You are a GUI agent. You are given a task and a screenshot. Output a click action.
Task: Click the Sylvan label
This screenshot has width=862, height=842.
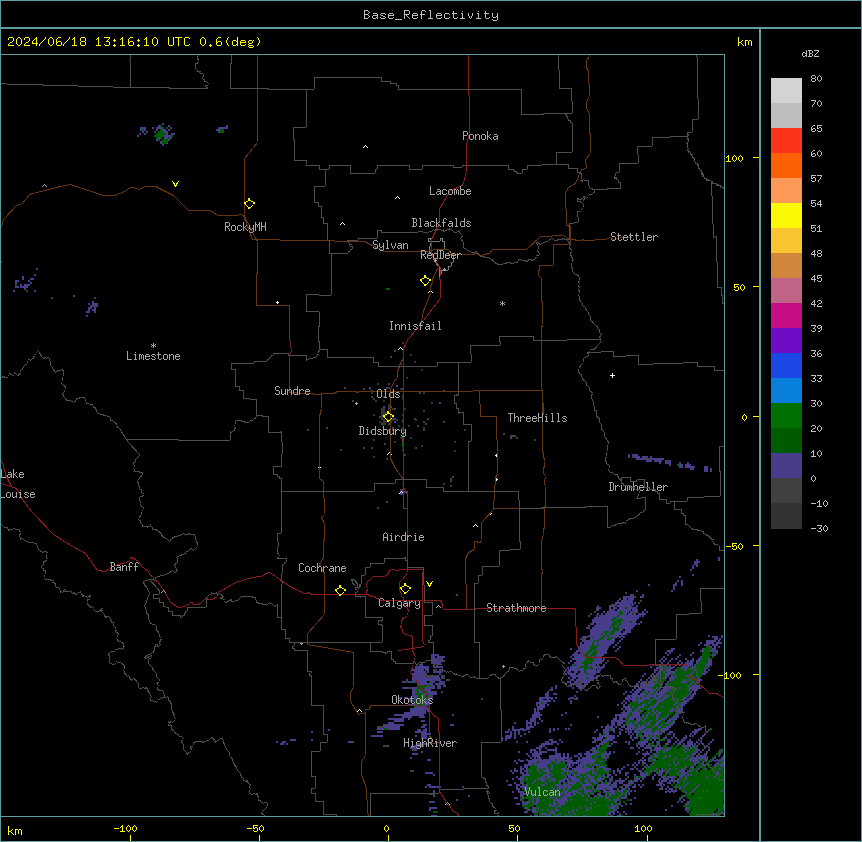pos(390,245)
